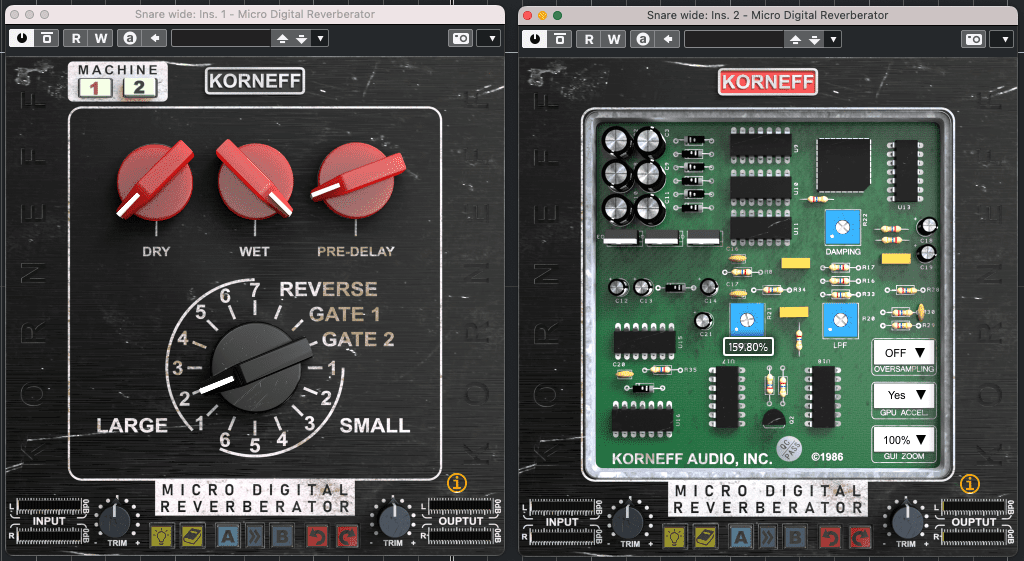1024x561 pixels.
Task: Open functions menu arrow at Ins. 1 right edge
Action: [x=489, y=39]
